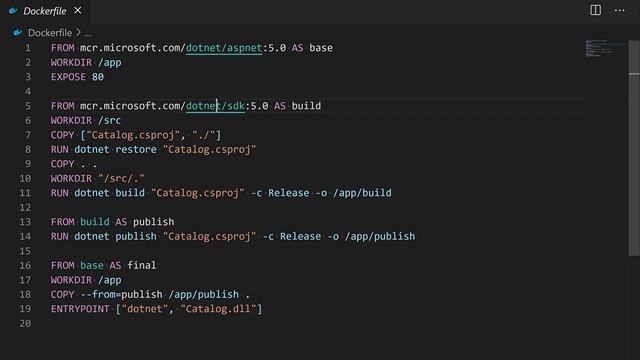Image resolution: width=640 pixels, height=360 pixels.
Task: Click "Catalog.csproj" on line 14
Action: (209, 236)
